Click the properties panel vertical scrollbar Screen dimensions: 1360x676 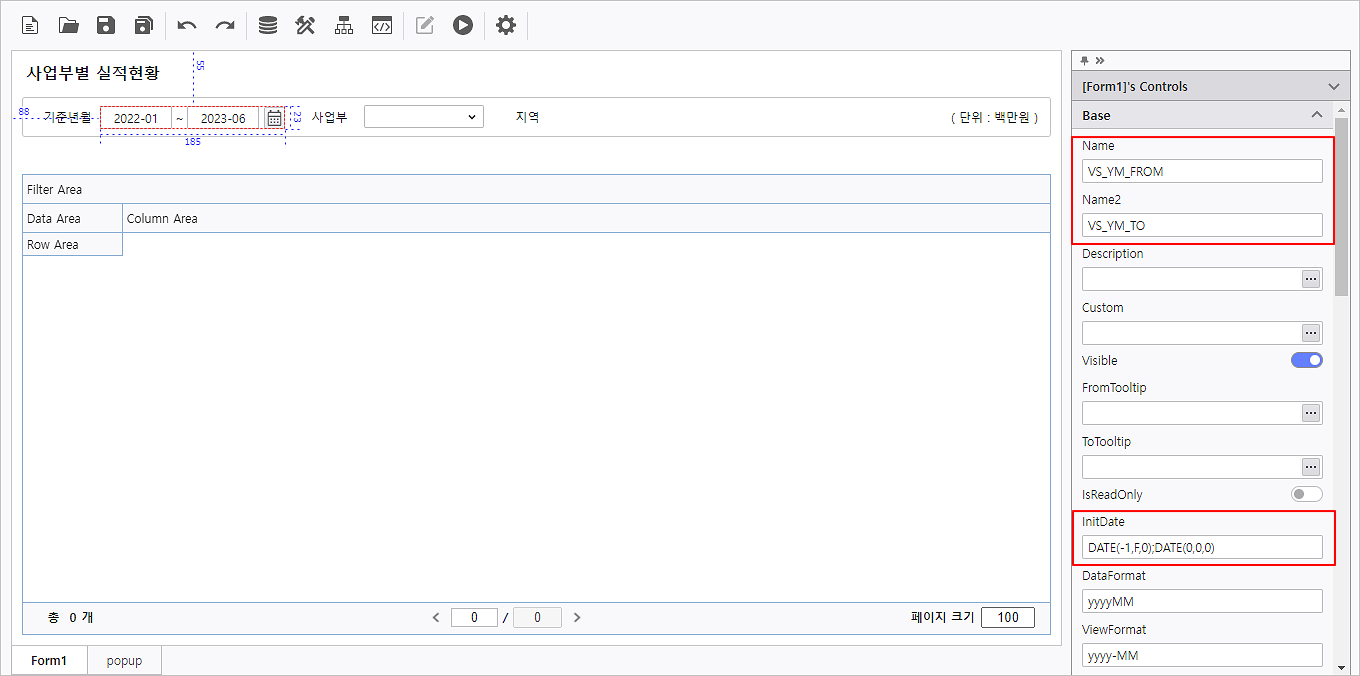tap(1341, 220)
